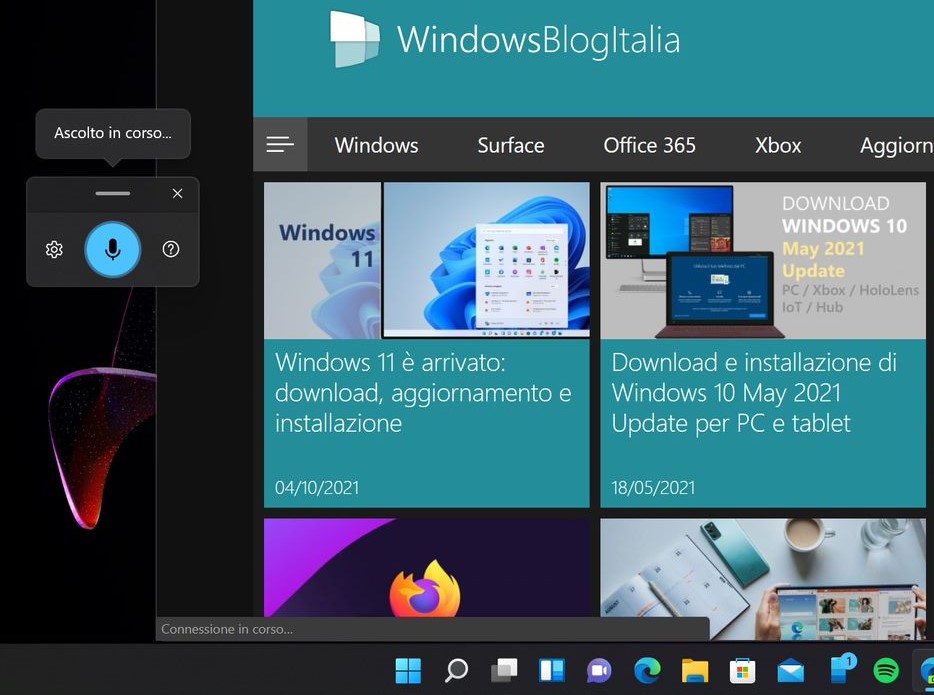934x695 pixels.
Task: Click the WindowsBlogItalia logo icon
Action: coord(355,39)
